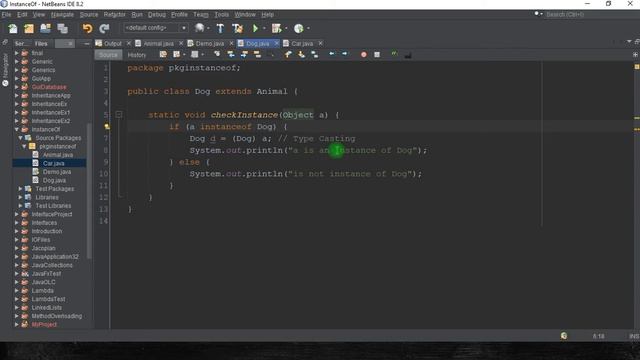Click the Save All icon
The height and width of the screenshot is (360, 640).
pyautogui.click(x=62, y=28)
